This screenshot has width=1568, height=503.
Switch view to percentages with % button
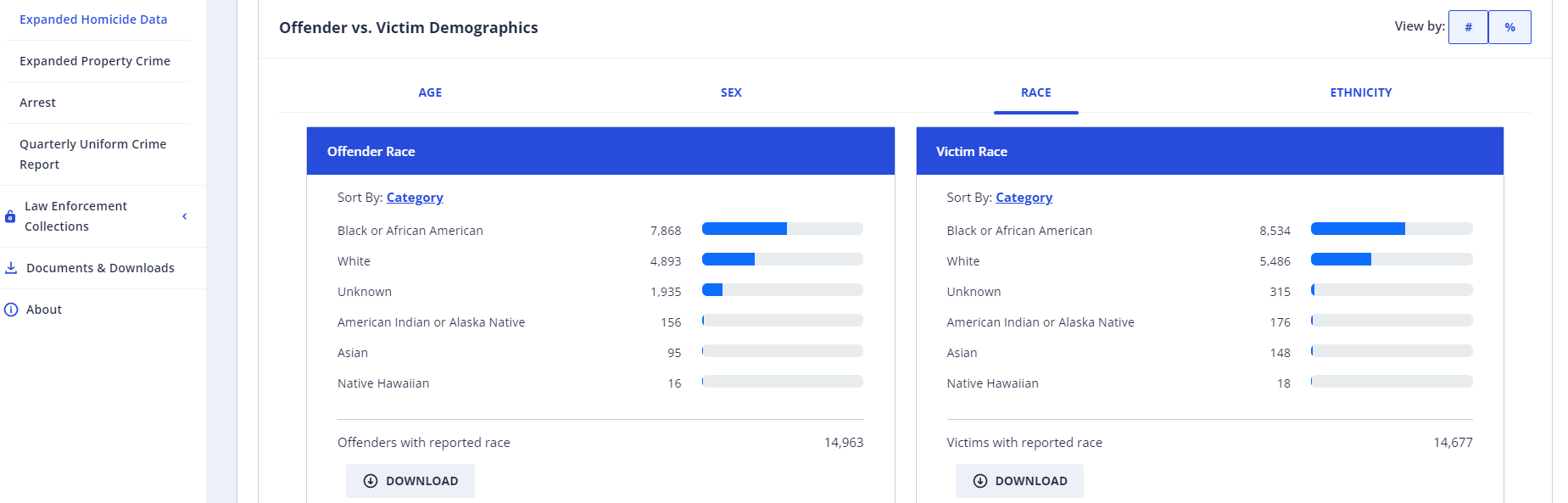(x=1509, y=27)
